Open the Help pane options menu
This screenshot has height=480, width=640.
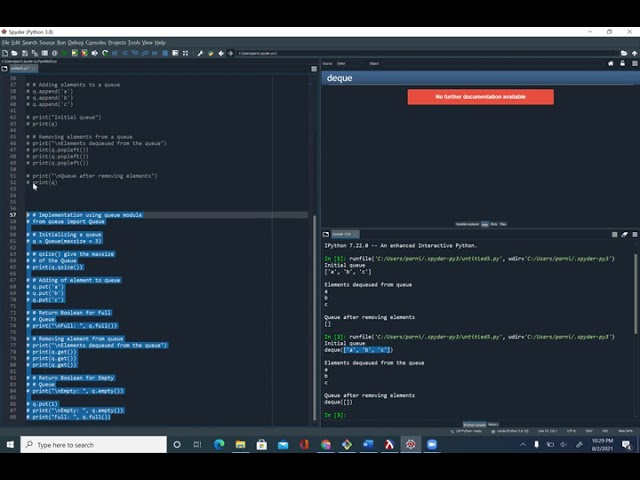point(635,63)
